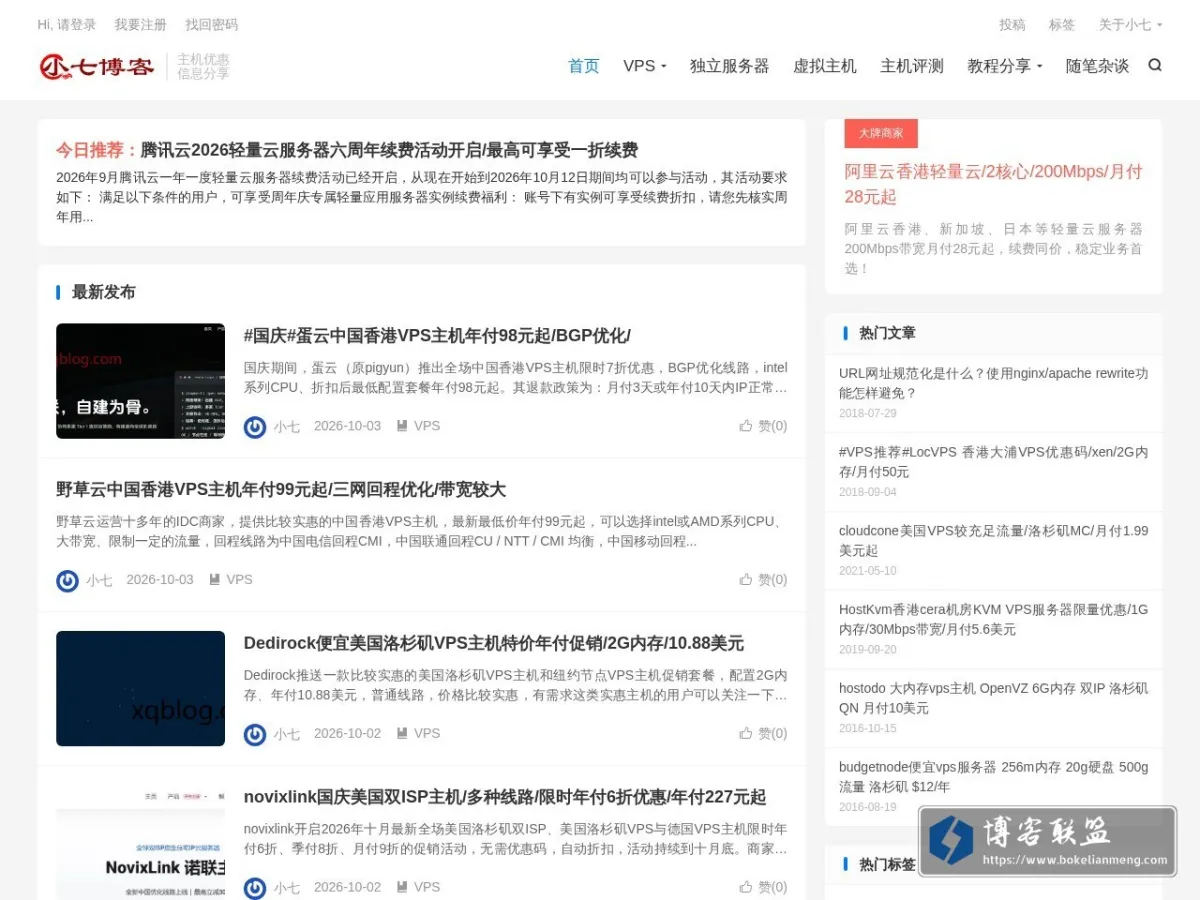Open hot article HostKvm香港cera机房
The width and height of the screenshot is (1200, 900).
pos(993,620)
